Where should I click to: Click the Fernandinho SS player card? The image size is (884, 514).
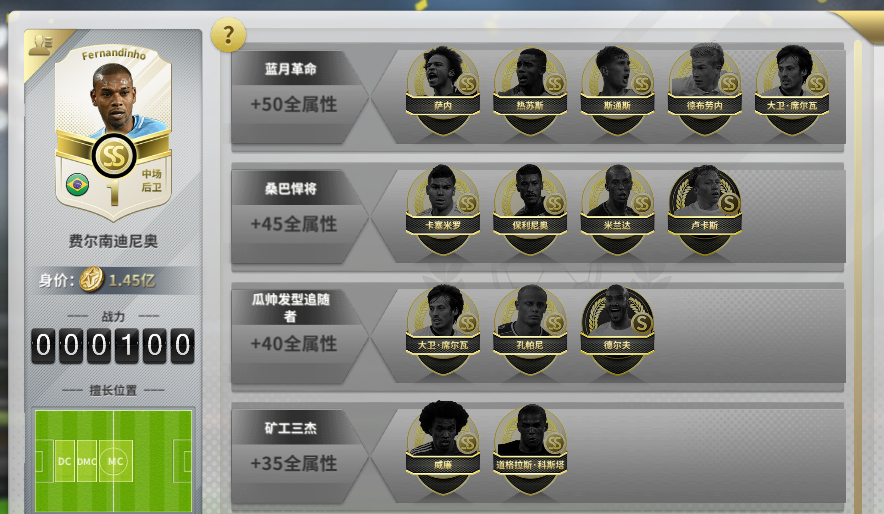(x=113, y=131)
